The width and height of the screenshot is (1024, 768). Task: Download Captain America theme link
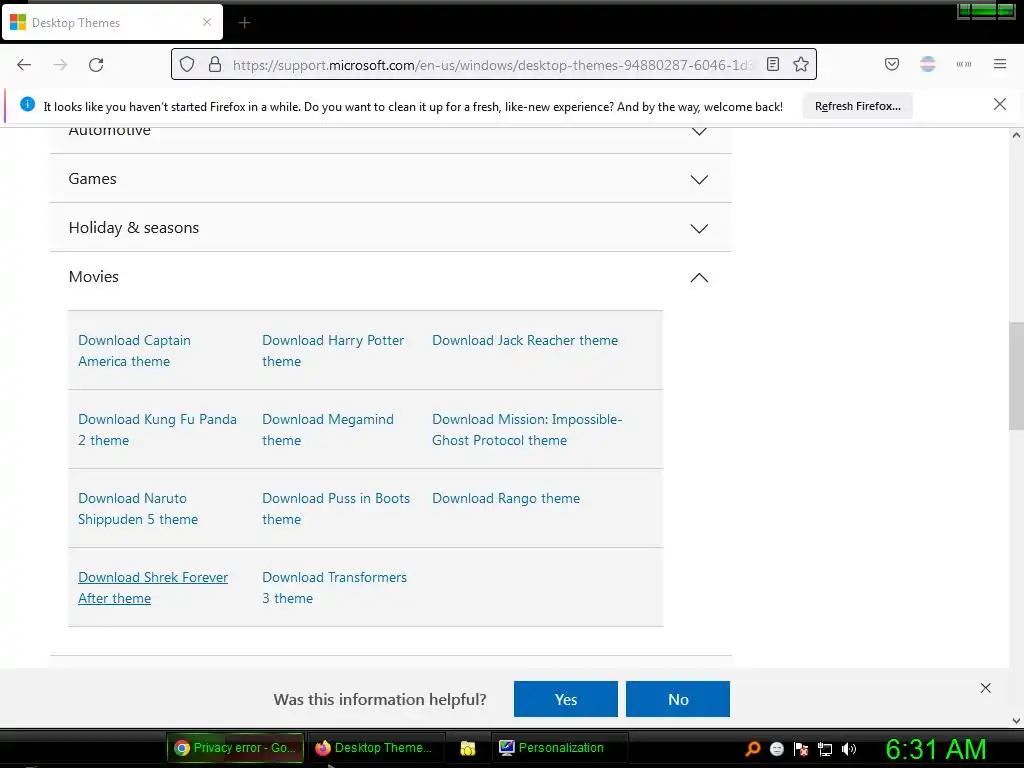point(135,351)
